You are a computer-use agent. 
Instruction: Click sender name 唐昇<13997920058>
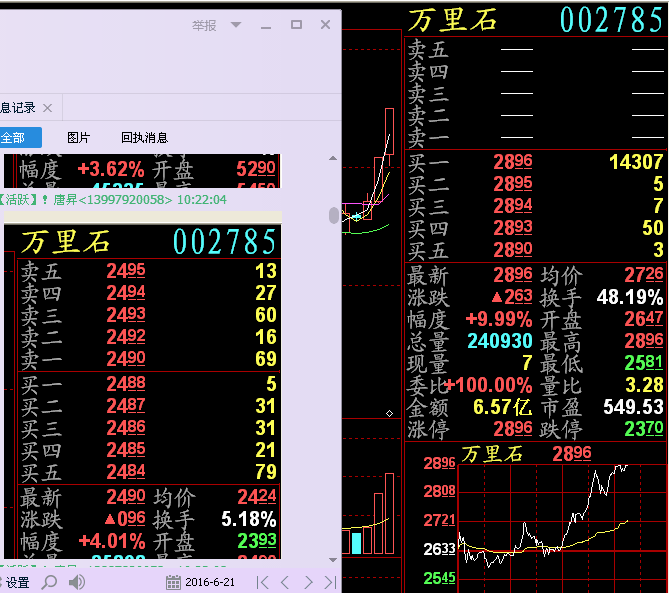113,200
